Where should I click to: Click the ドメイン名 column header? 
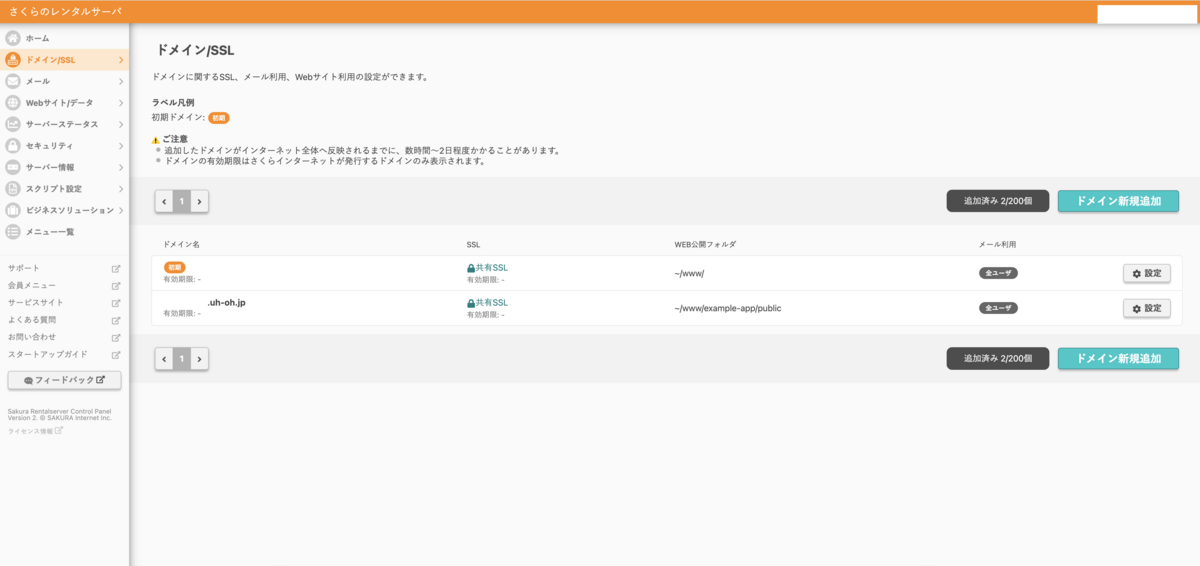click(182, 244)
